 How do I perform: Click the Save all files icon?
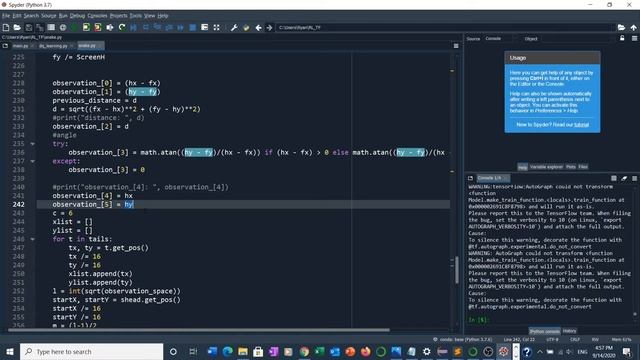40,27
